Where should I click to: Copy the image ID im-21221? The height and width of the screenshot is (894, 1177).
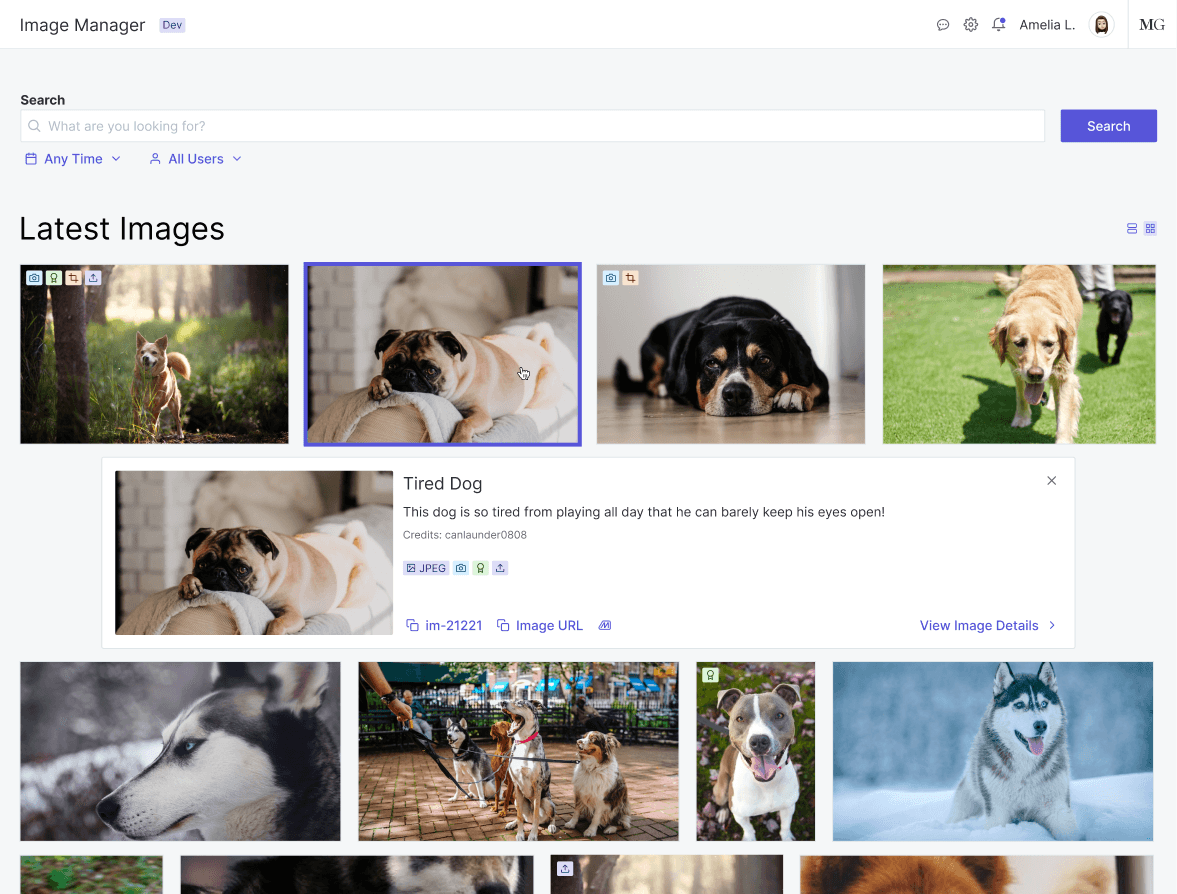point(444,625)
